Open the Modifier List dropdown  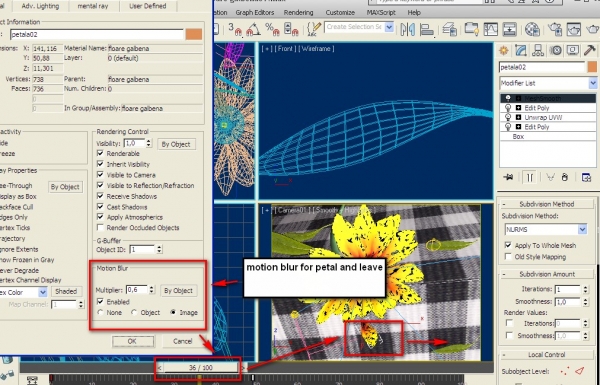548,83
